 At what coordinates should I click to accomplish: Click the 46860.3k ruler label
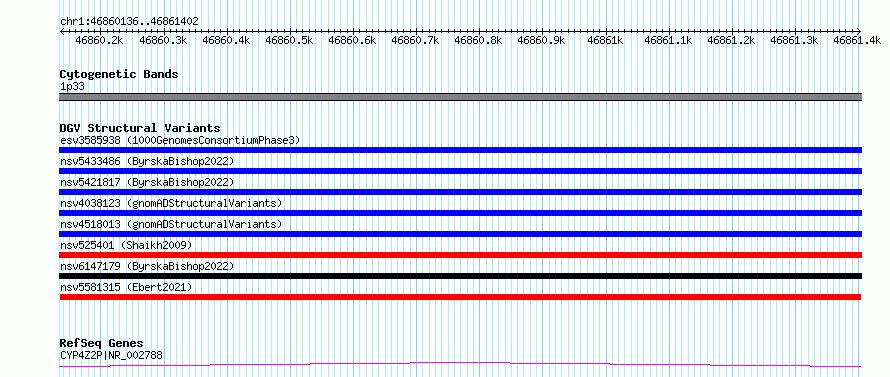pos(163,40)
